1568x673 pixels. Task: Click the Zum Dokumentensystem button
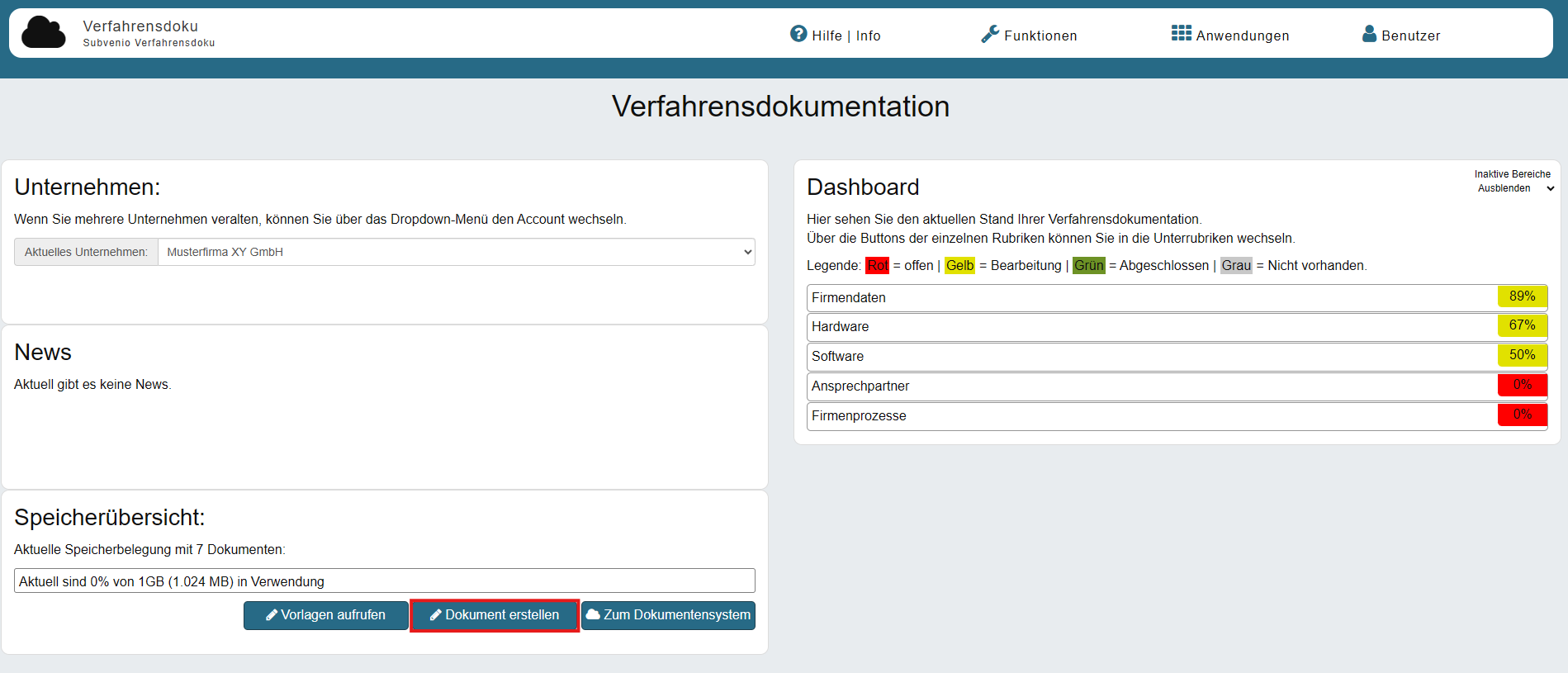668,615
